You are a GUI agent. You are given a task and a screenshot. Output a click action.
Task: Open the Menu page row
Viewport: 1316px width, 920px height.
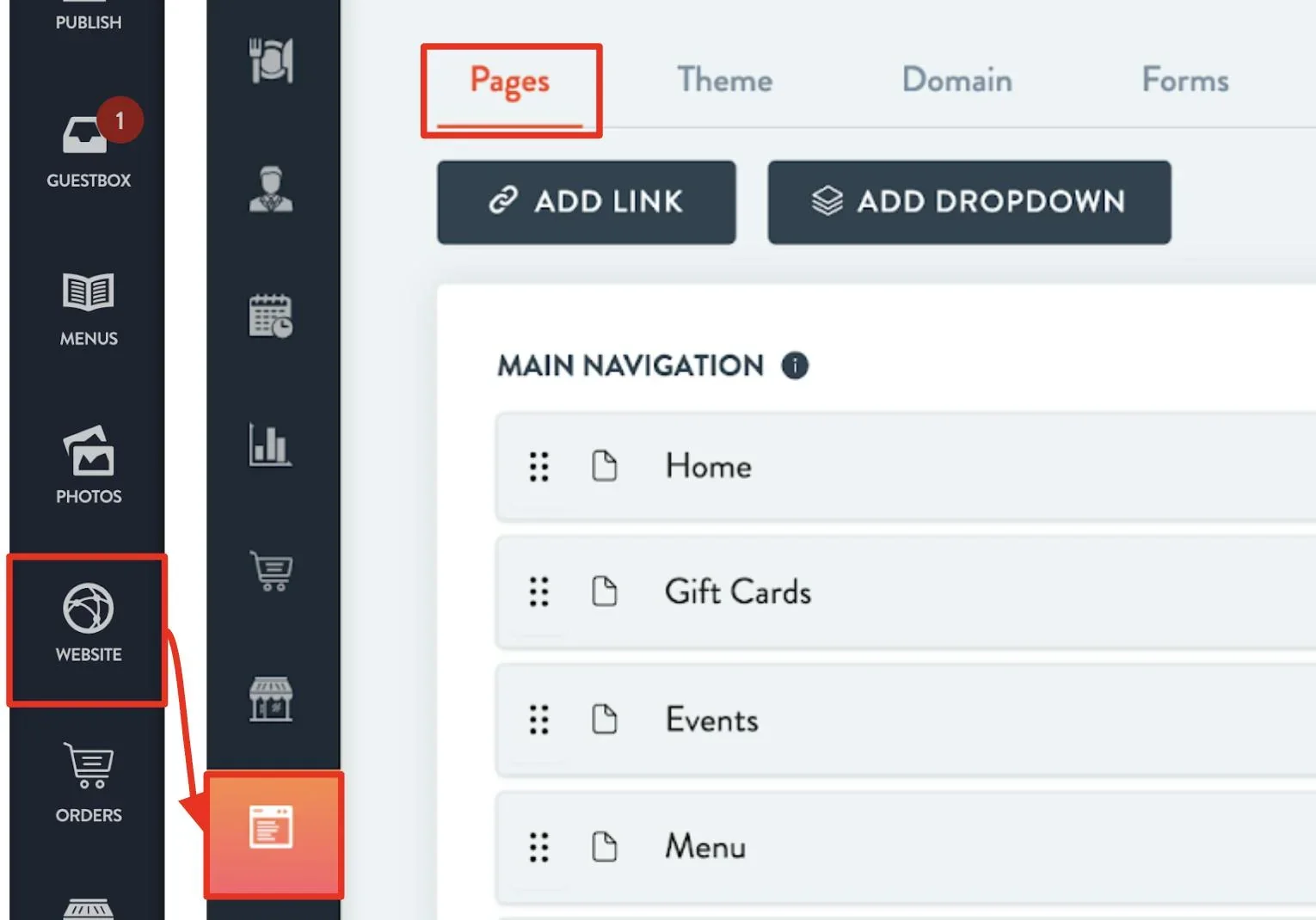click(x=906, y=847)
